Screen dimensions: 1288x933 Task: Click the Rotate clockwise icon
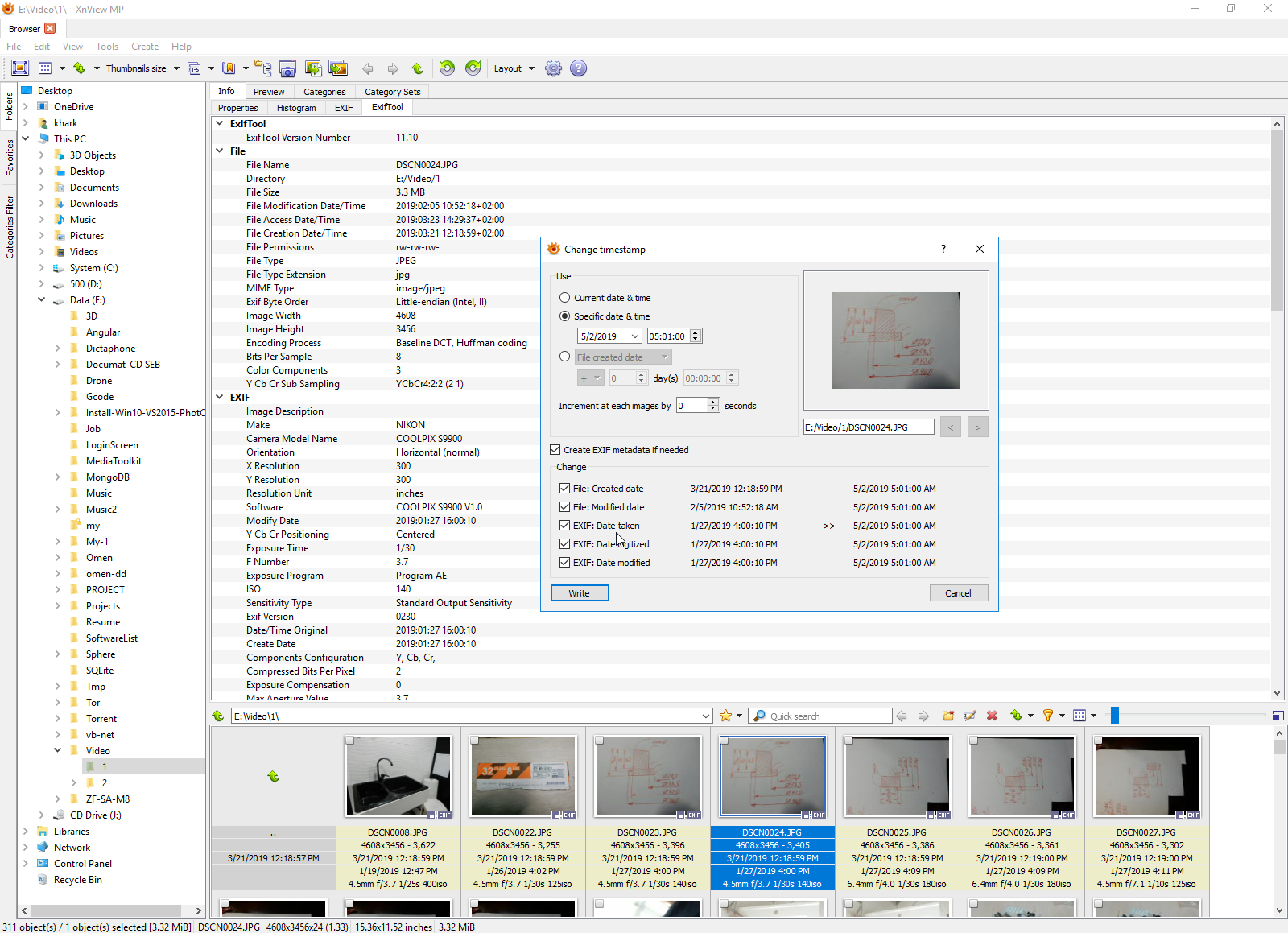(473, 68)
